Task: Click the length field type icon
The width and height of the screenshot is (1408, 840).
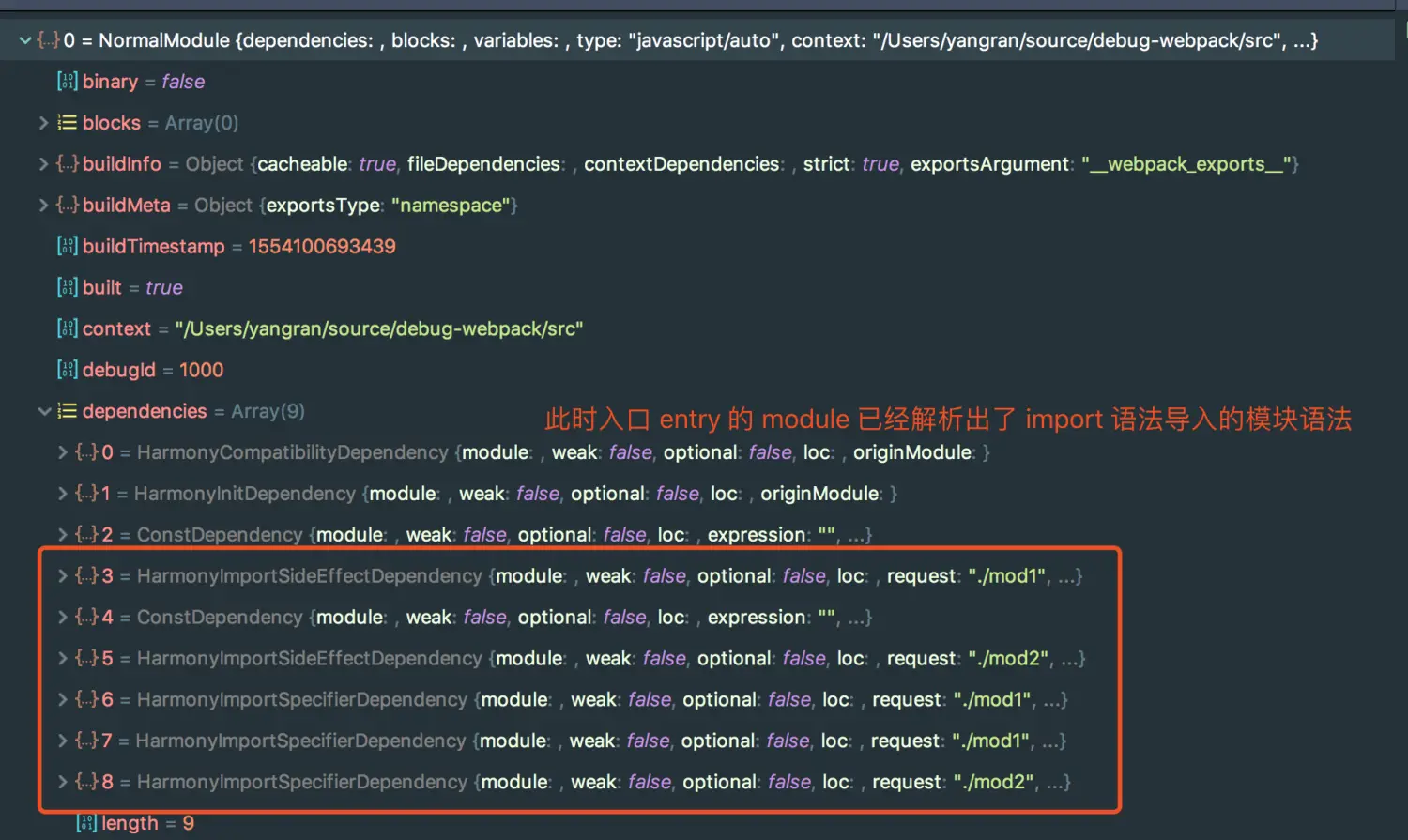Action: (86, 823)
